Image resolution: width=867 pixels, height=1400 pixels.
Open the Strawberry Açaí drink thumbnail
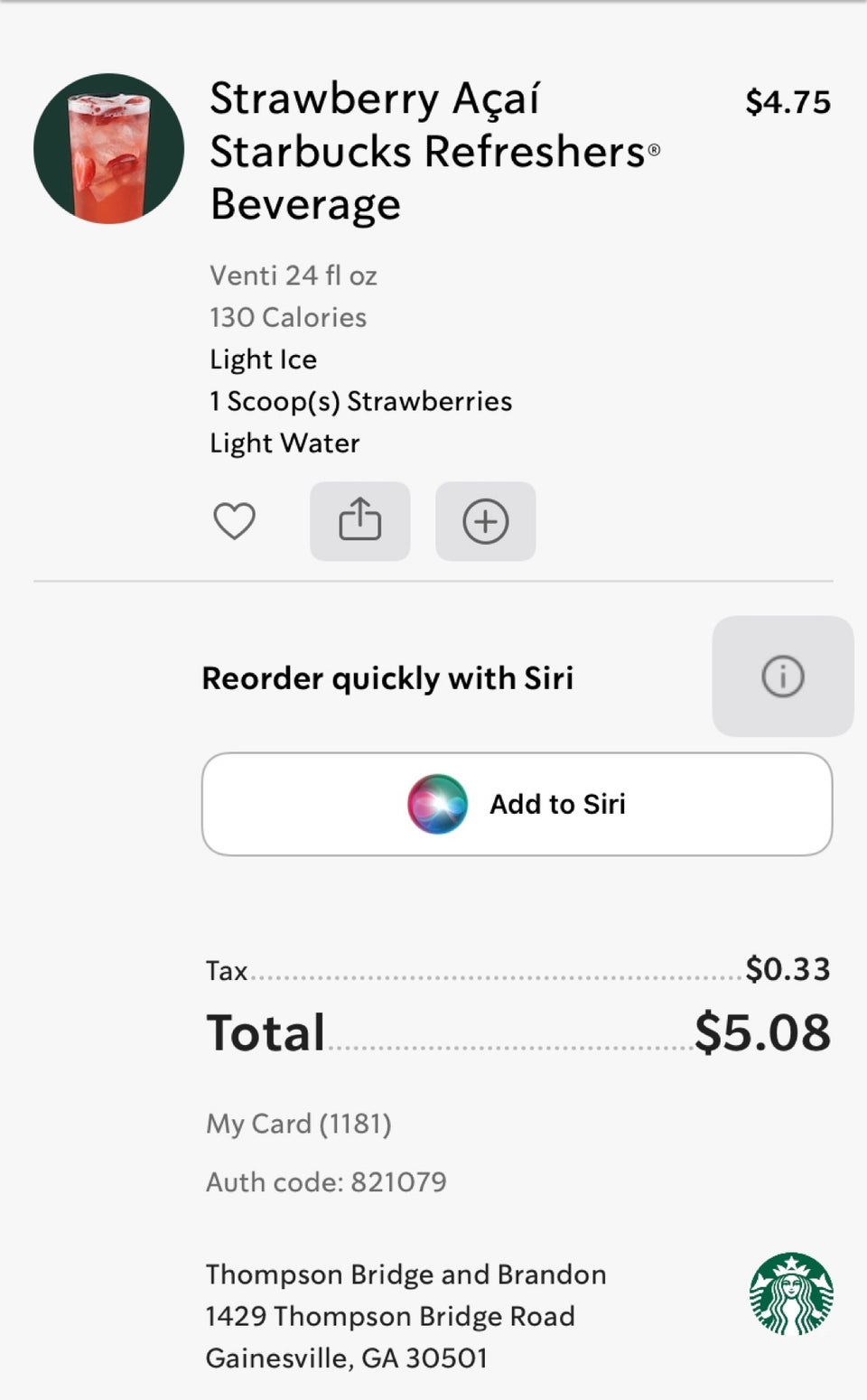pos(109,148)
